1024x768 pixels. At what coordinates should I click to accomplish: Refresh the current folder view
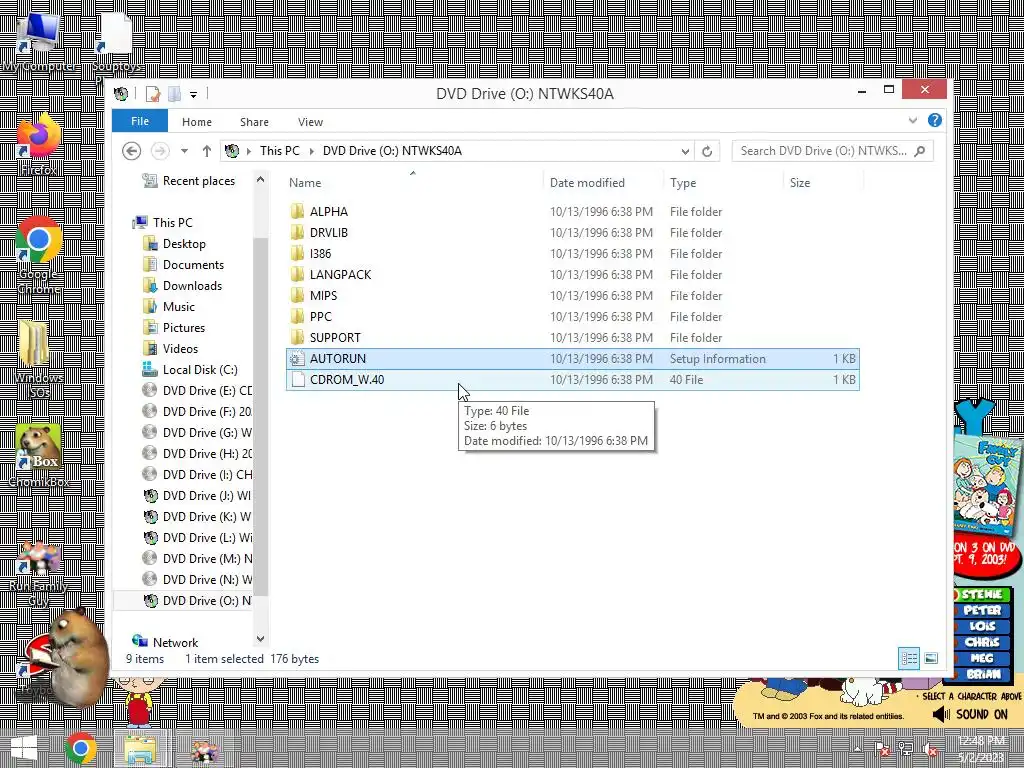pyautogui.click(x=707, y=152)
